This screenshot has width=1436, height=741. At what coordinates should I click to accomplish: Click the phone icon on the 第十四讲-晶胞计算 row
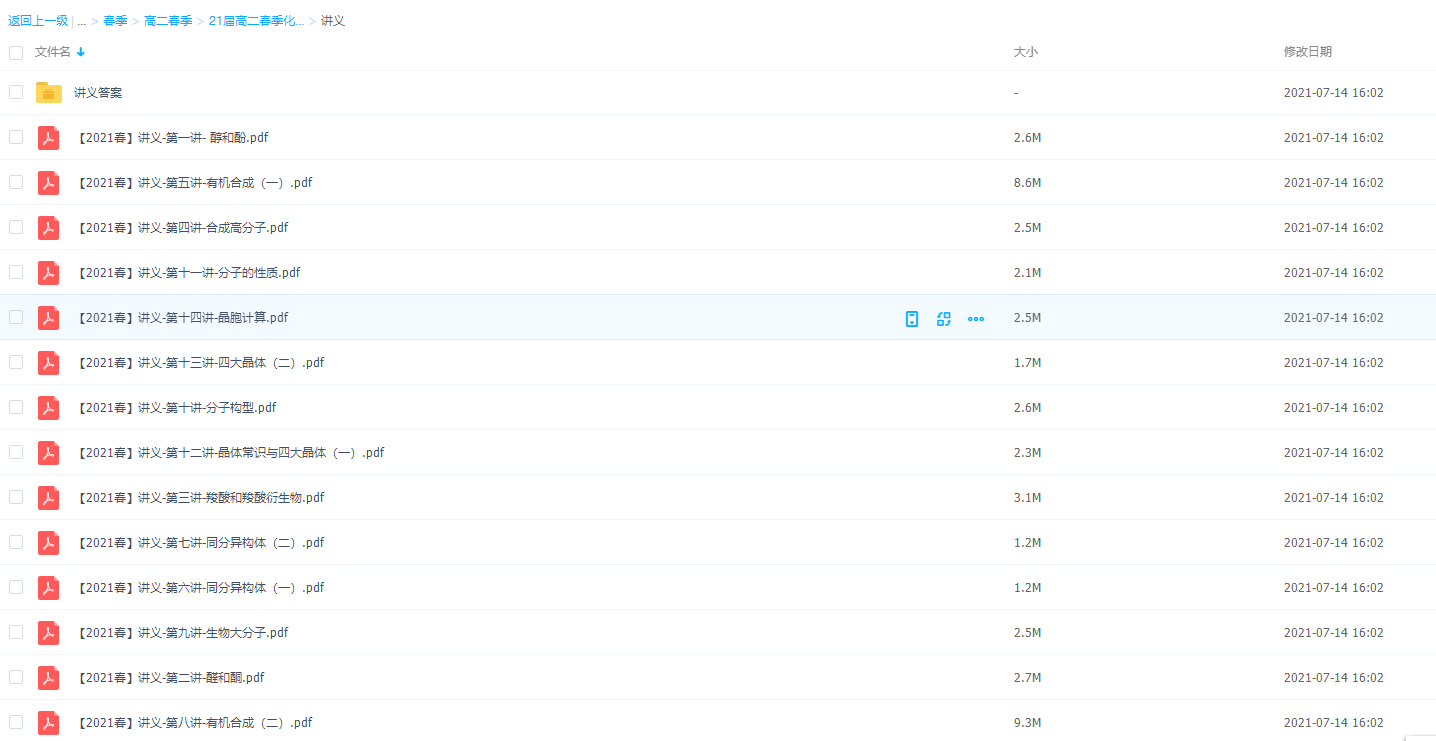click(911, 319)
